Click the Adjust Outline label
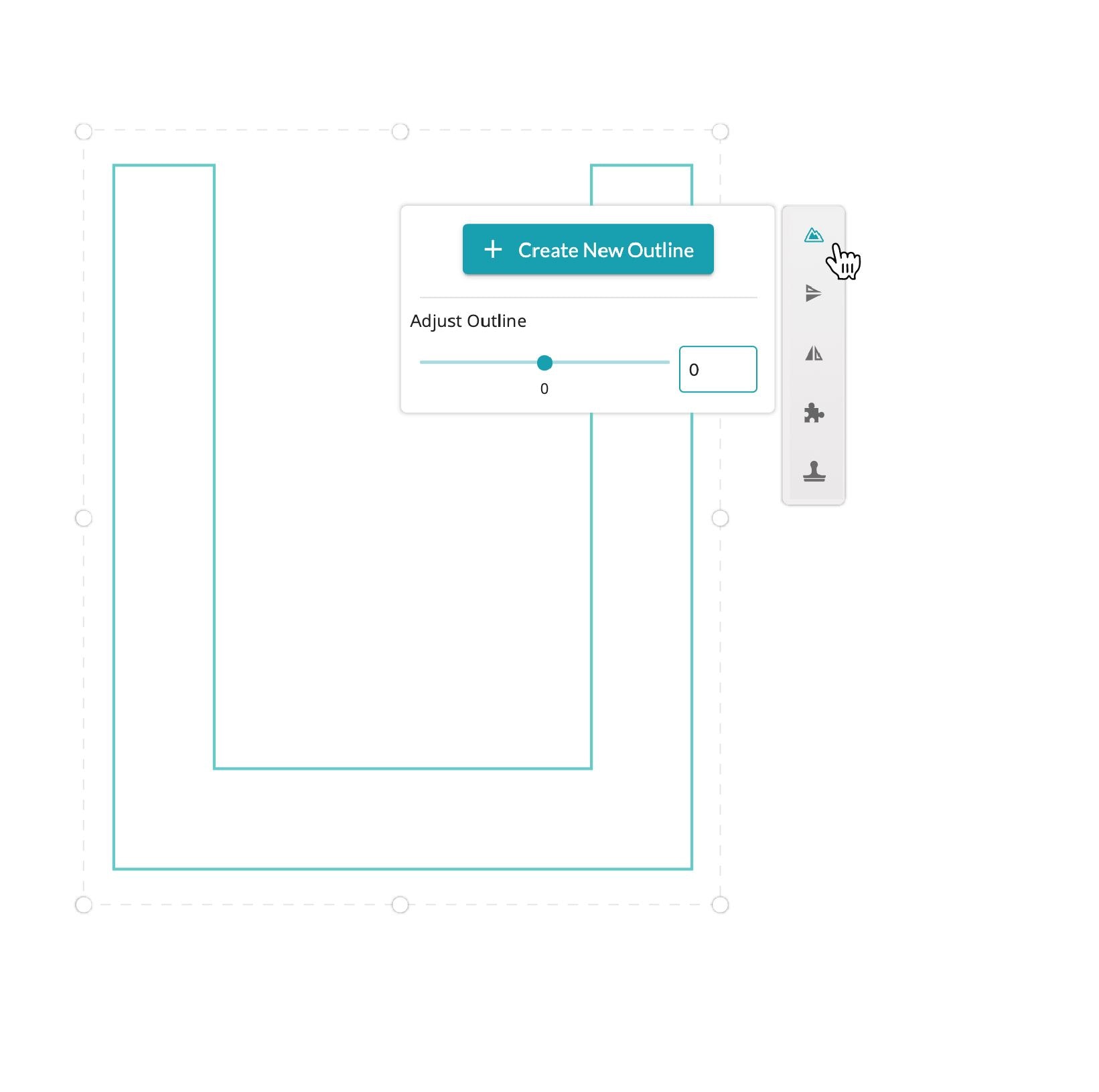Viewport: 1099px width, 1092px height. click(467, 321)
